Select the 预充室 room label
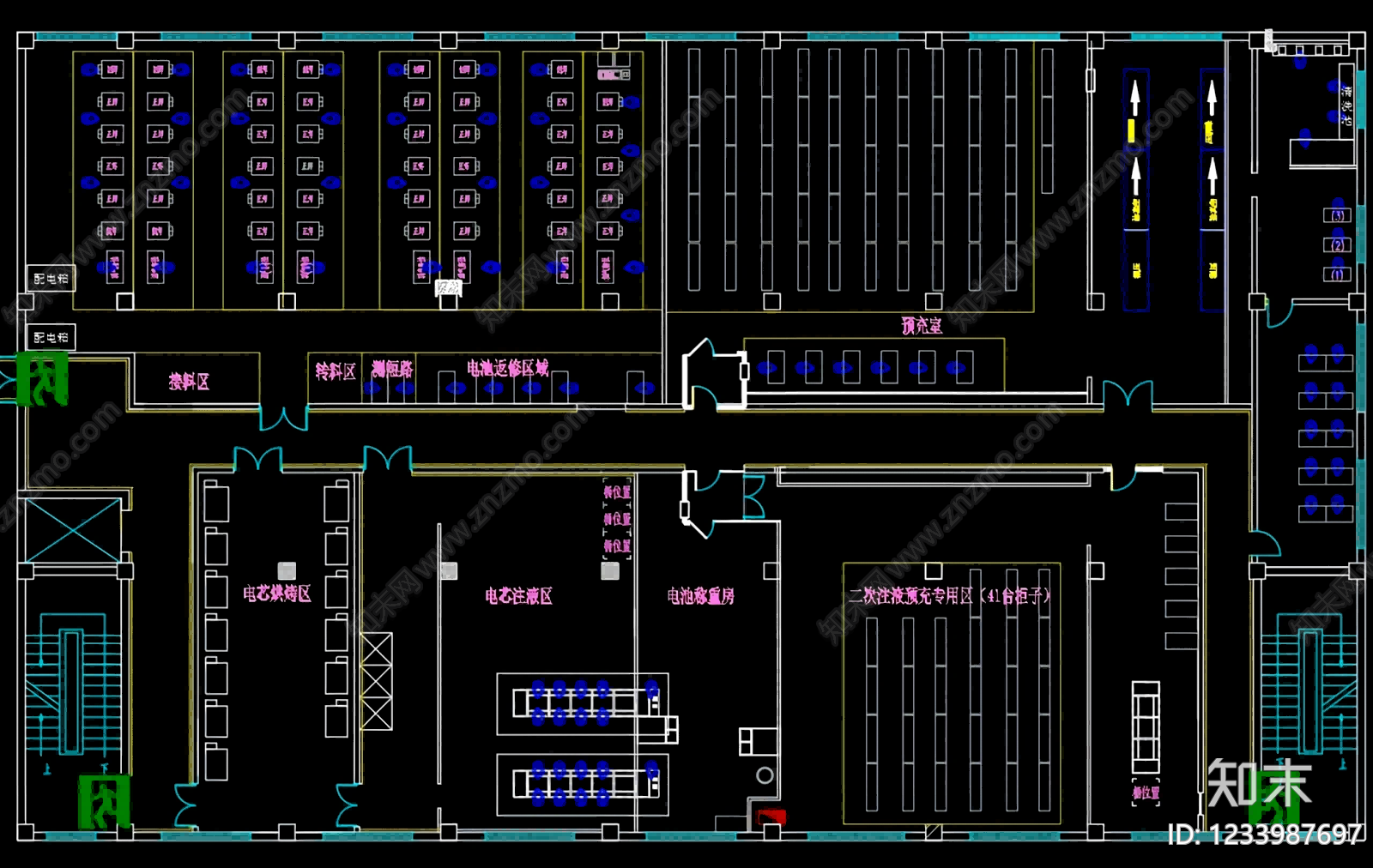Screen dimensions: 1373x868 pos(922,326)
